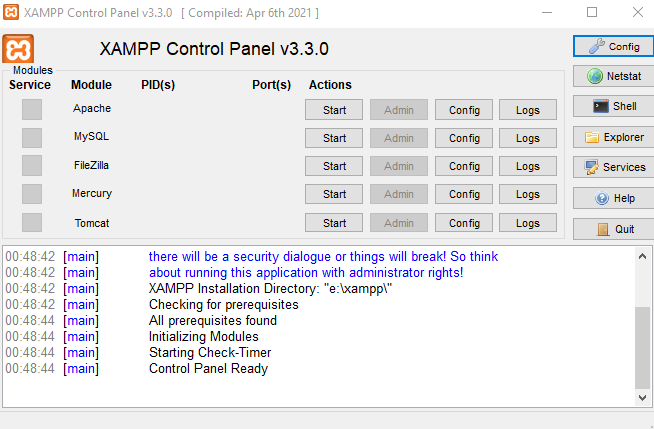
Task: Click the large XAMPP orange logo
Action: coord(18,49)
